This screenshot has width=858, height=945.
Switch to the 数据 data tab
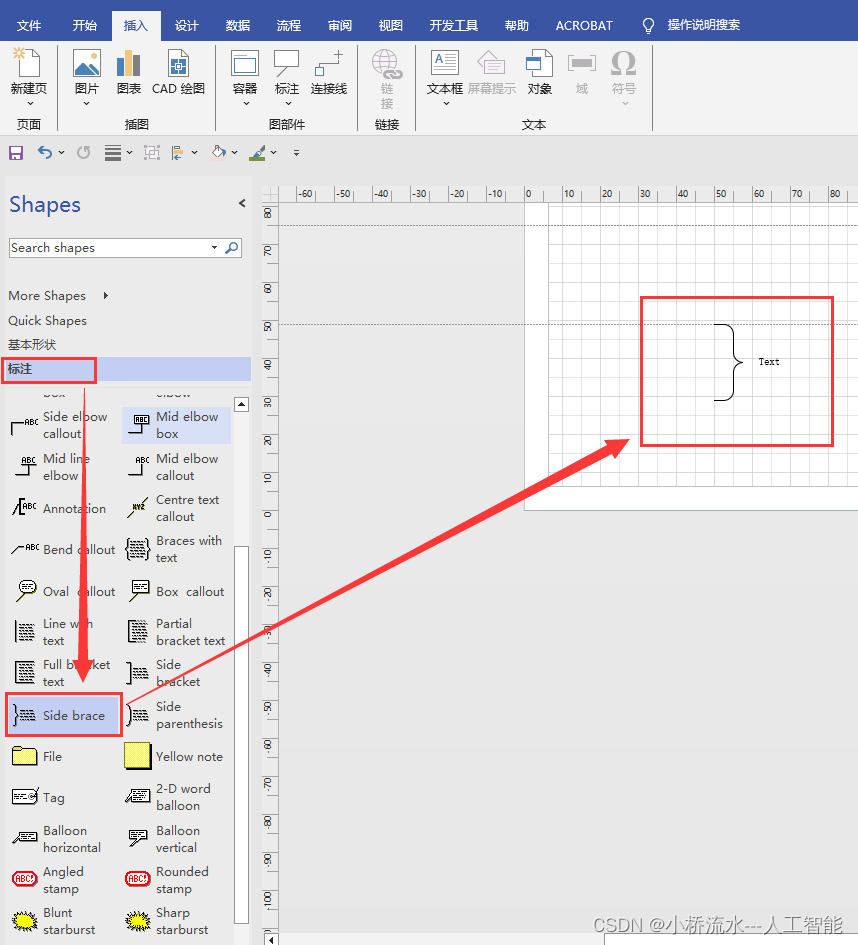237,25
